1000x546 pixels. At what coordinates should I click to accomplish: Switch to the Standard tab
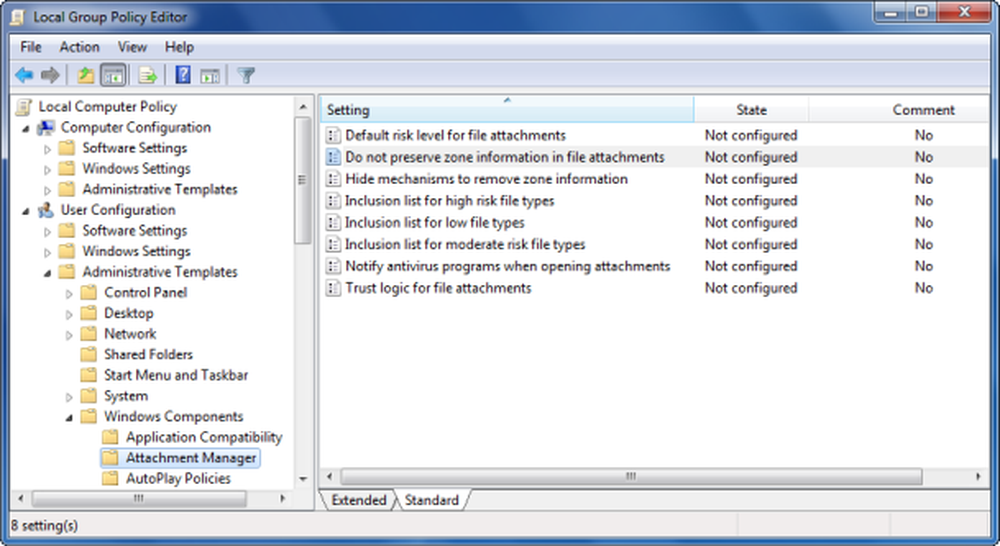pos(432,500)
